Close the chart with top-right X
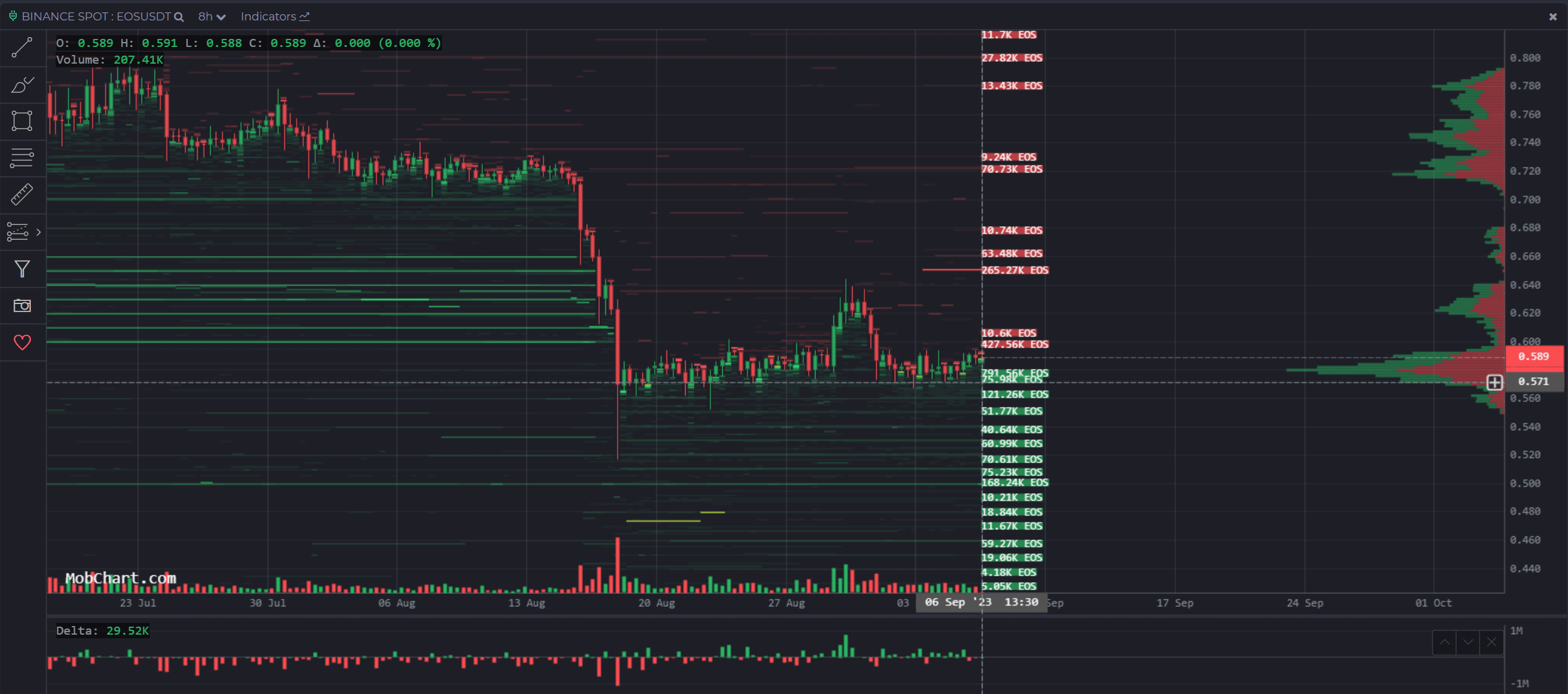 1553,17
